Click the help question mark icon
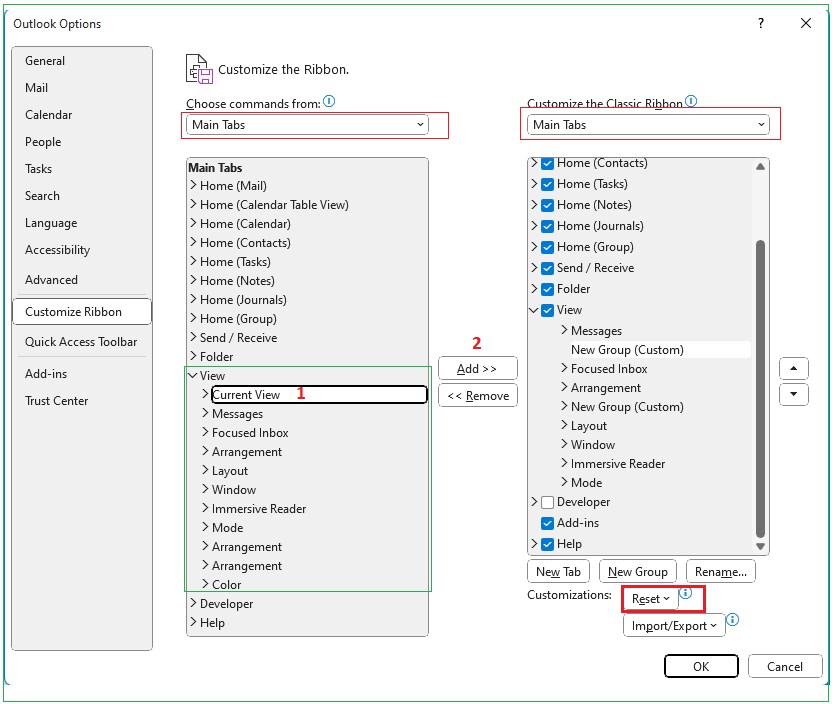Screen dimensions: 832x704 click(761, 23)
